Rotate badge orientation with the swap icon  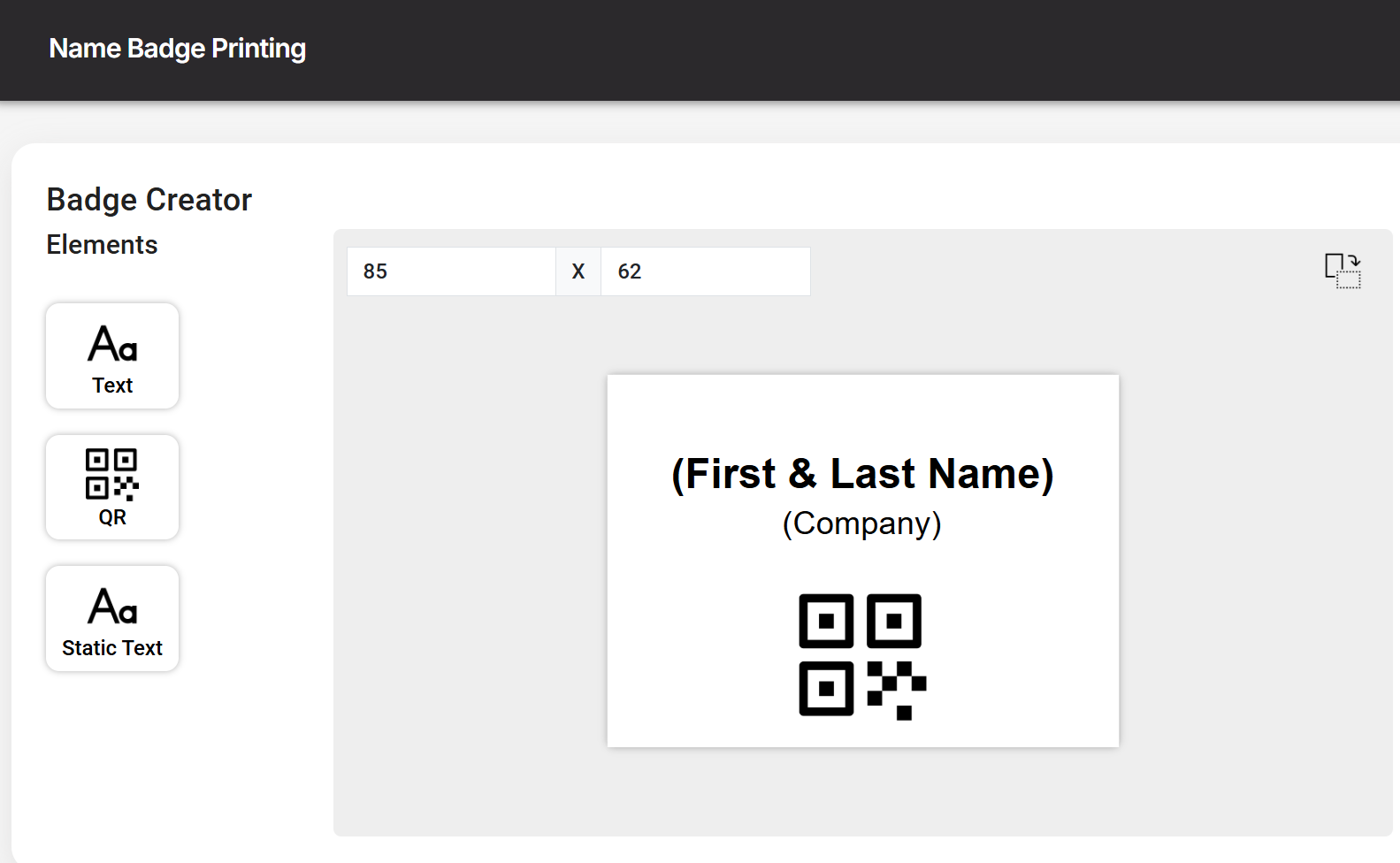(1343, 271)
